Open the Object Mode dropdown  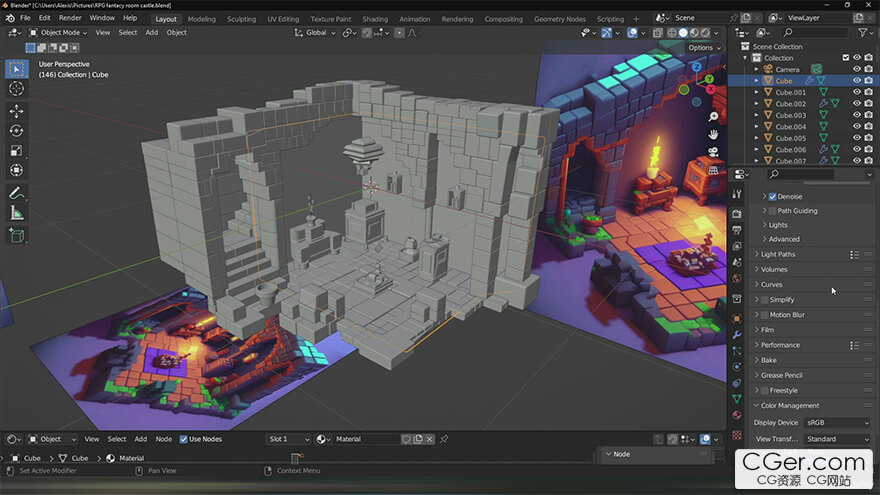pos(58,33)
